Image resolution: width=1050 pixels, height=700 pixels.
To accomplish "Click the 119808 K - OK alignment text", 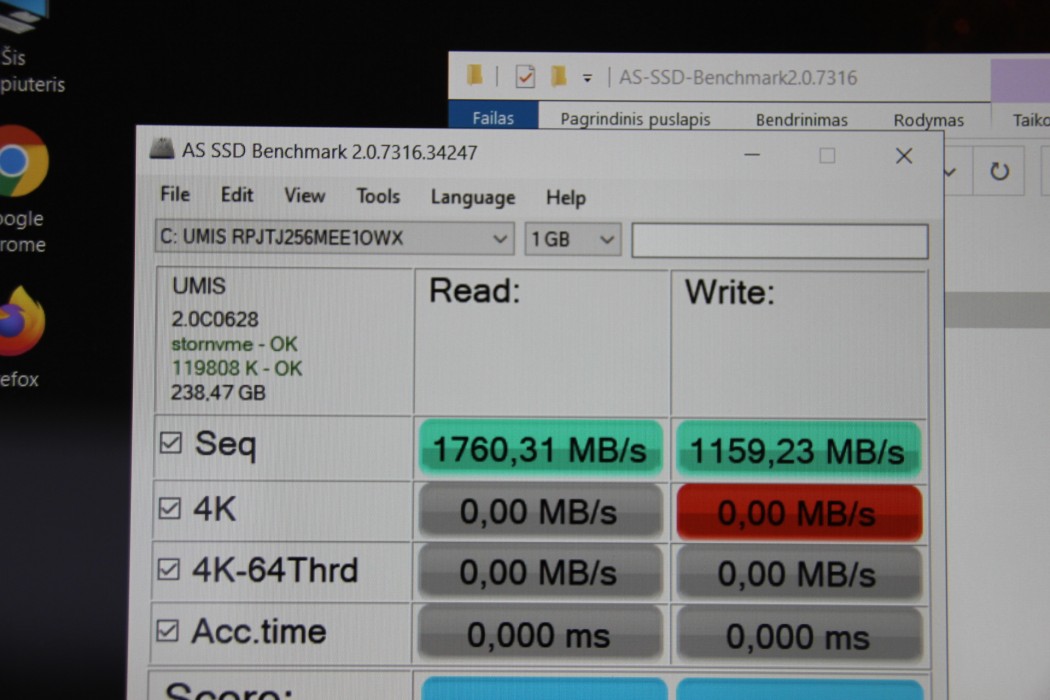I will (x=237, y=368).
